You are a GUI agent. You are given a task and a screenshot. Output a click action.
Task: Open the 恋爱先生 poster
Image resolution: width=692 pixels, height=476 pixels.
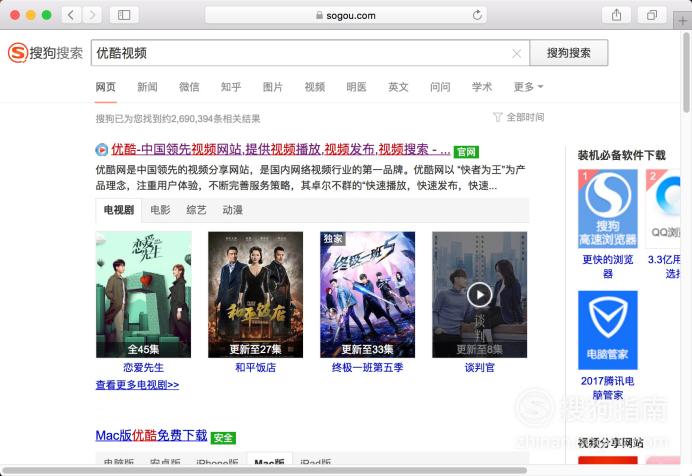[x=143, y=294]
